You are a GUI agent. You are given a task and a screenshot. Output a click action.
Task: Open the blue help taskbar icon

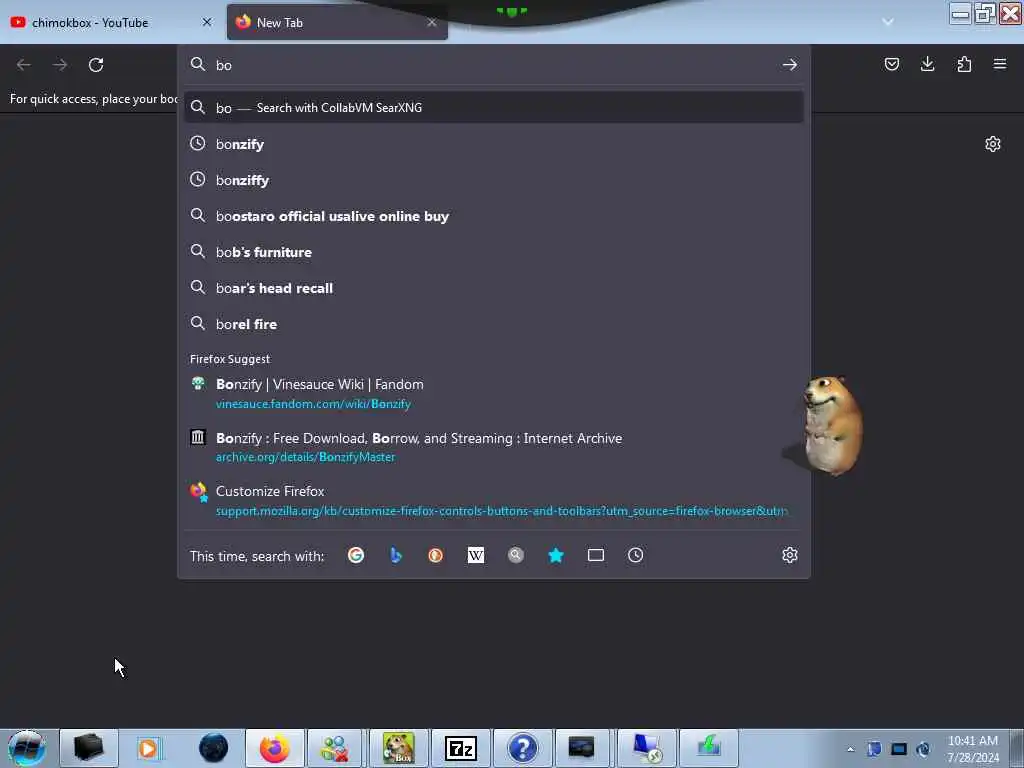tap(522, 748)
